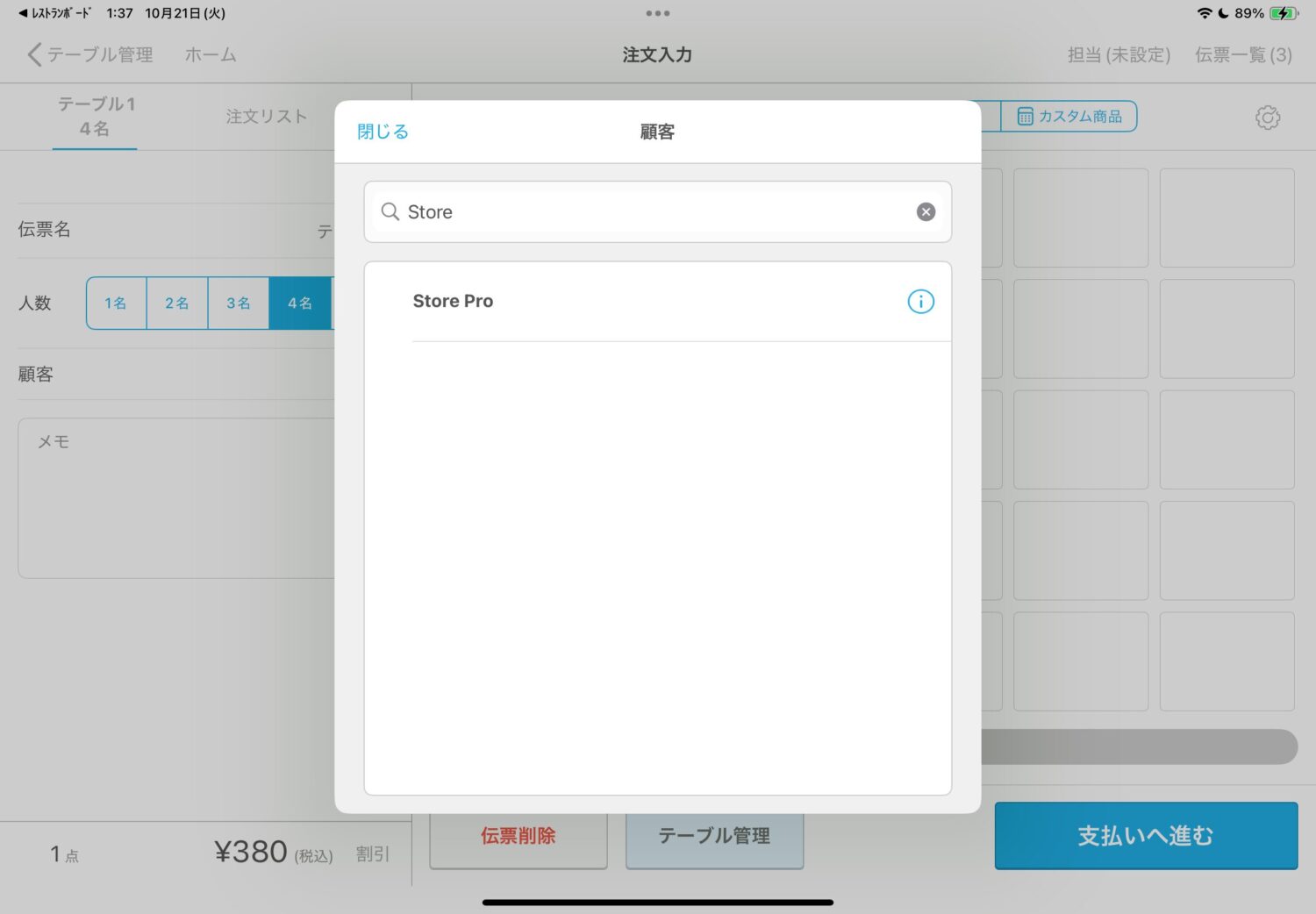Screen dimensions: 1316x914
Task: Tap the battery status icon
Action: click(1283, 13)
